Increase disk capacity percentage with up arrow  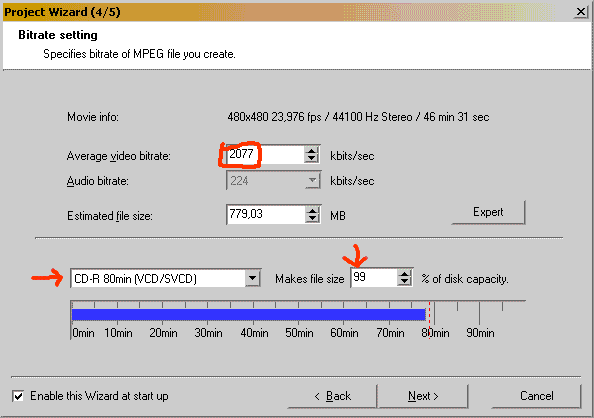[405, 274]
